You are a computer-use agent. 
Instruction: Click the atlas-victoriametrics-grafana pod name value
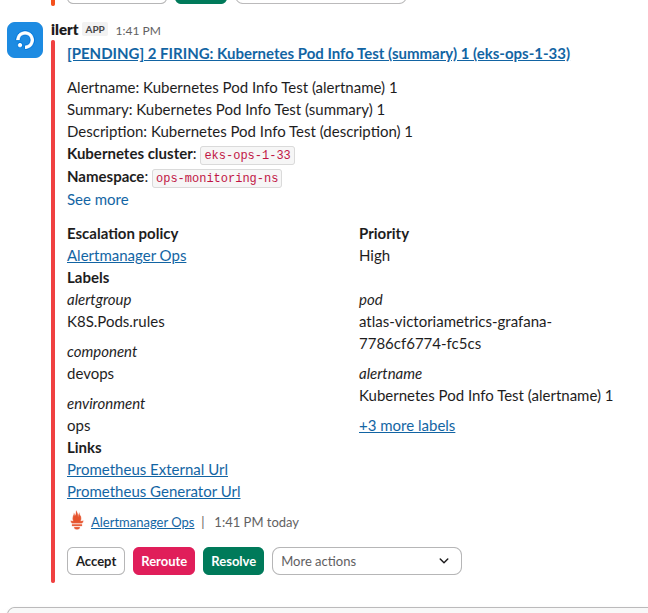455,333
